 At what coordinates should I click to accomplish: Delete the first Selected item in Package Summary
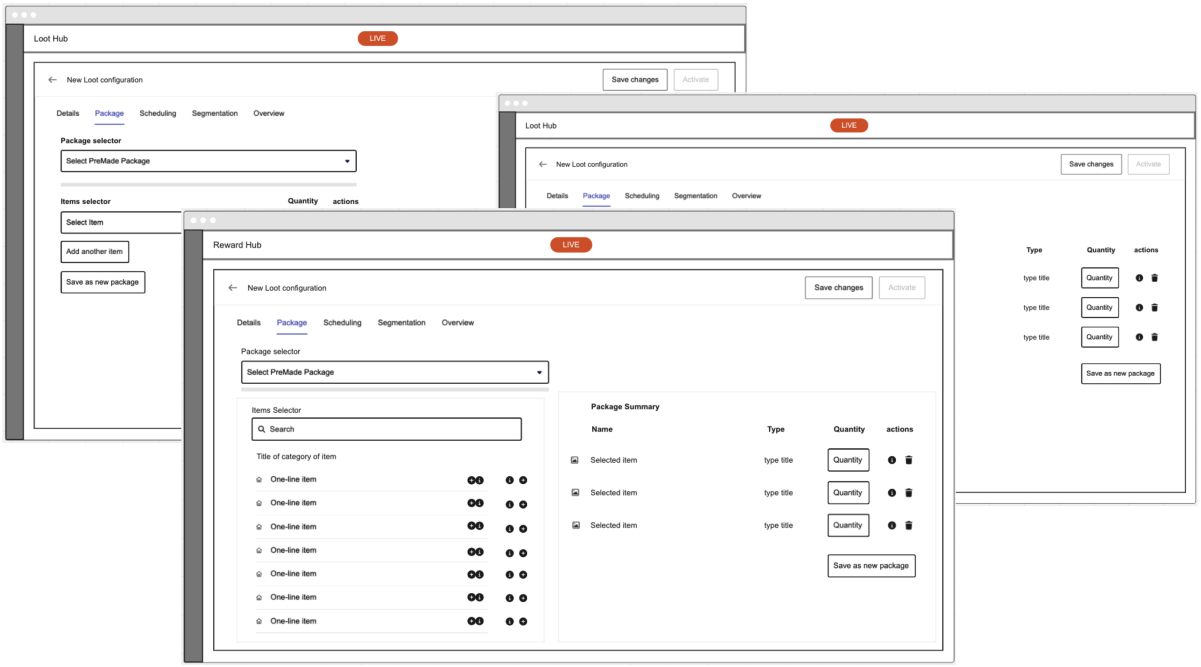click(908, 460)
